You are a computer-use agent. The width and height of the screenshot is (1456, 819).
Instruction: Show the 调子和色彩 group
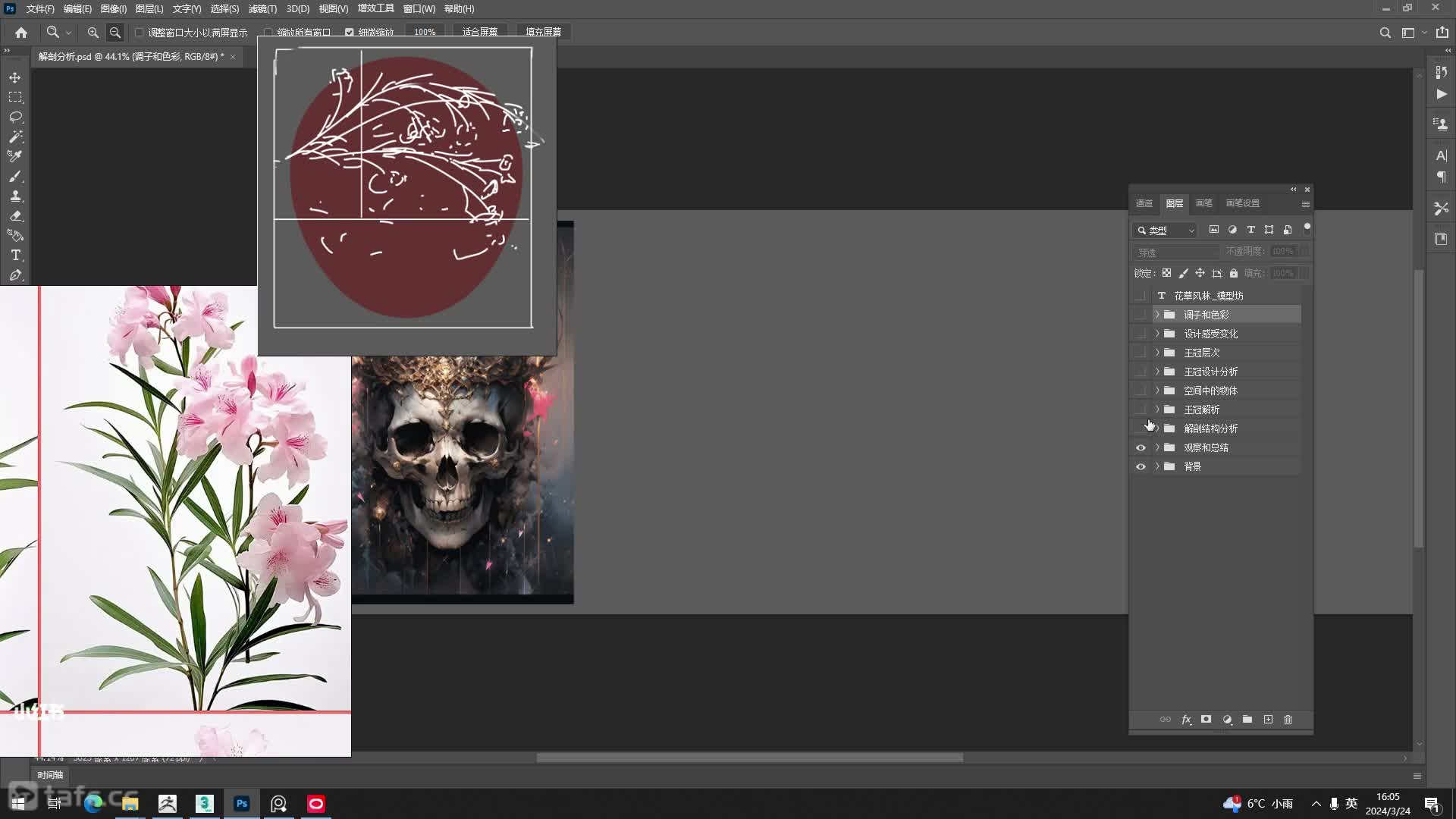1140,315
